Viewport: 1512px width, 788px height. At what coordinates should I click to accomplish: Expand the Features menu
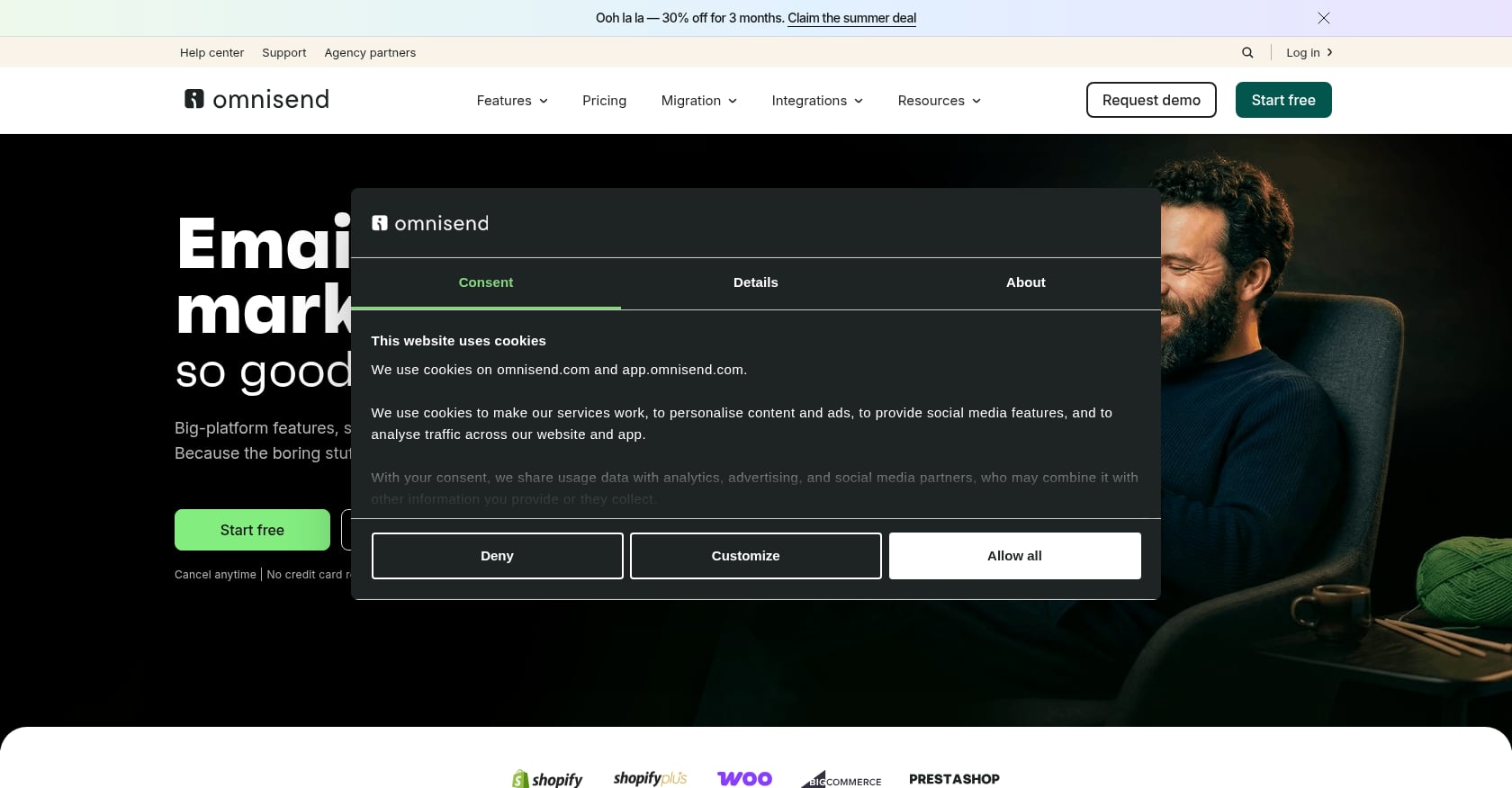tap(512, 101)
